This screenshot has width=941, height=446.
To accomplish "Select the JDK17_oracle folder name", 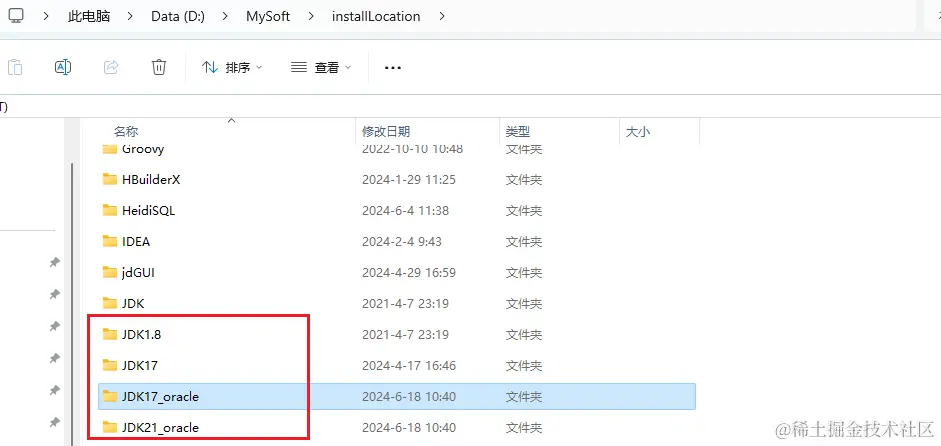I will coord(160,396).
